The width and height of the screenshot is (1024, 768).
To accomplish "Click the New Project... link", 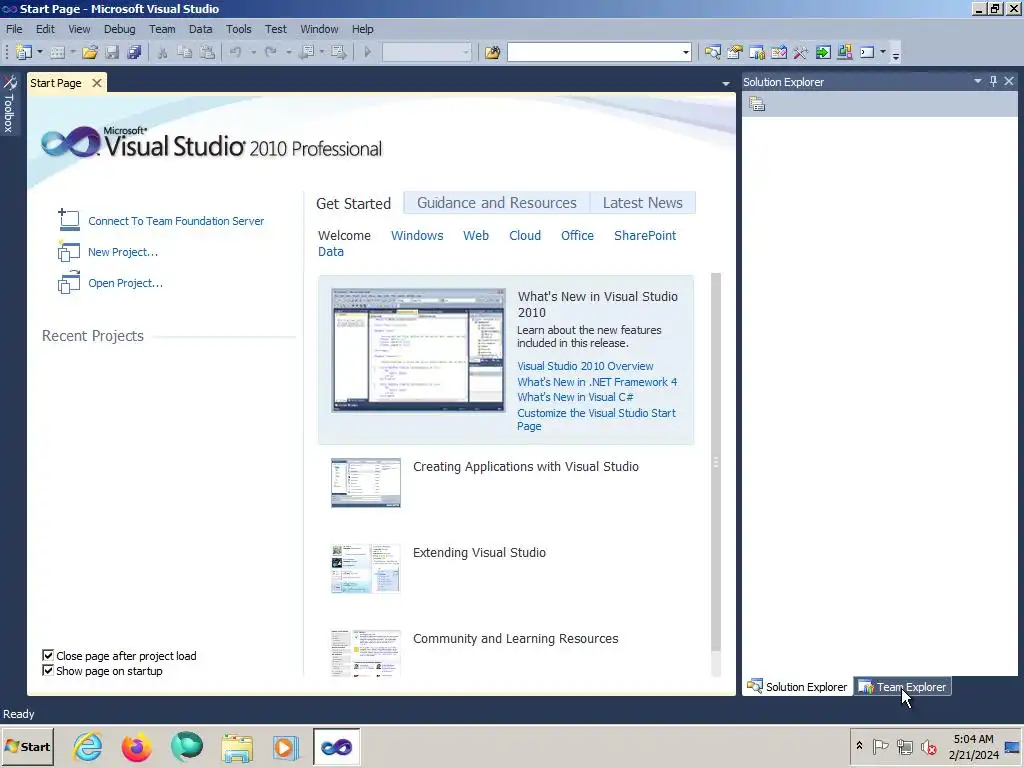I will click(123, 252).
